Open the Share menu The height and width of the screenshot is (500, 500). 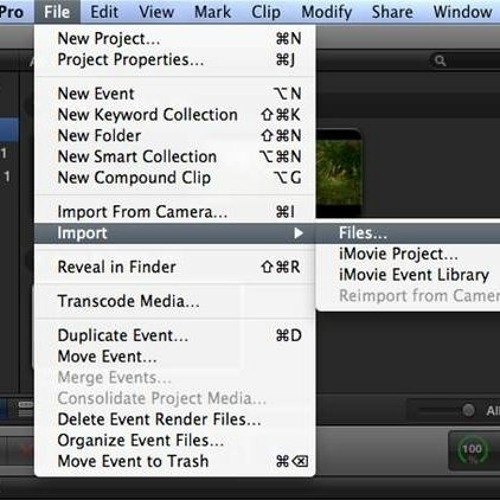point(392,12)
